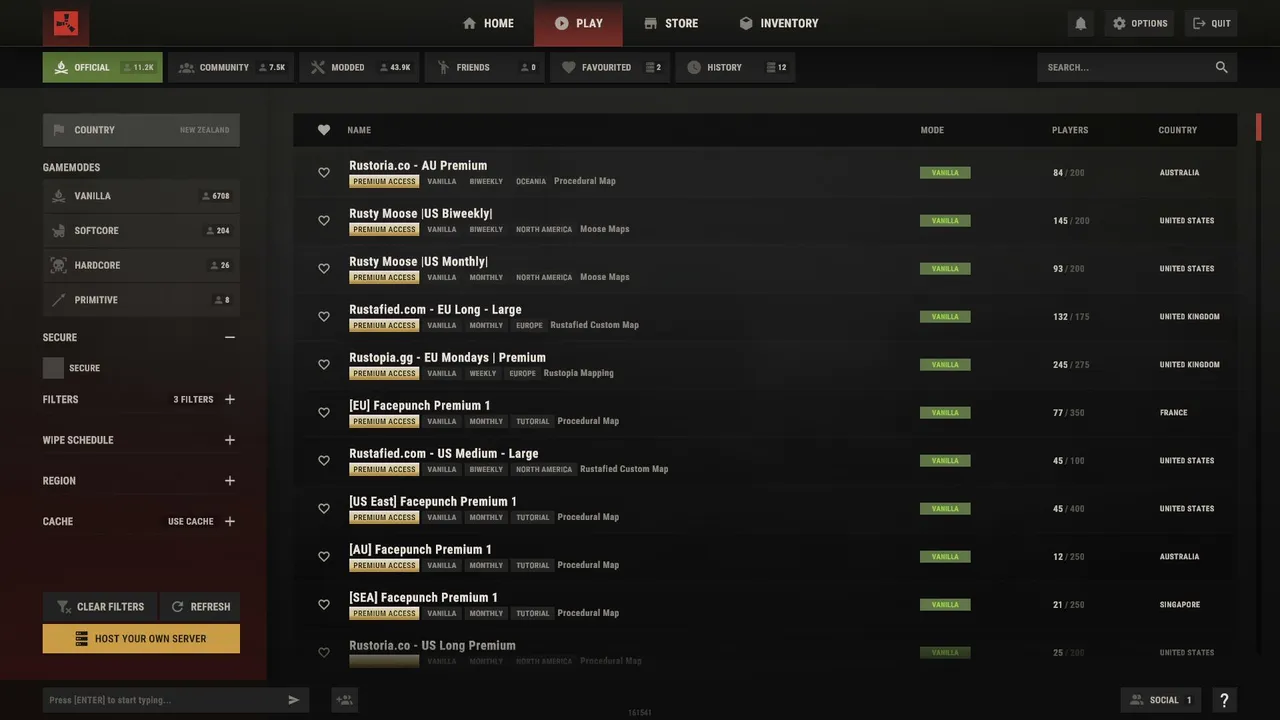
Task: Select the [SEA] Facepunch Premium 1 name
Action: point(423,598)
